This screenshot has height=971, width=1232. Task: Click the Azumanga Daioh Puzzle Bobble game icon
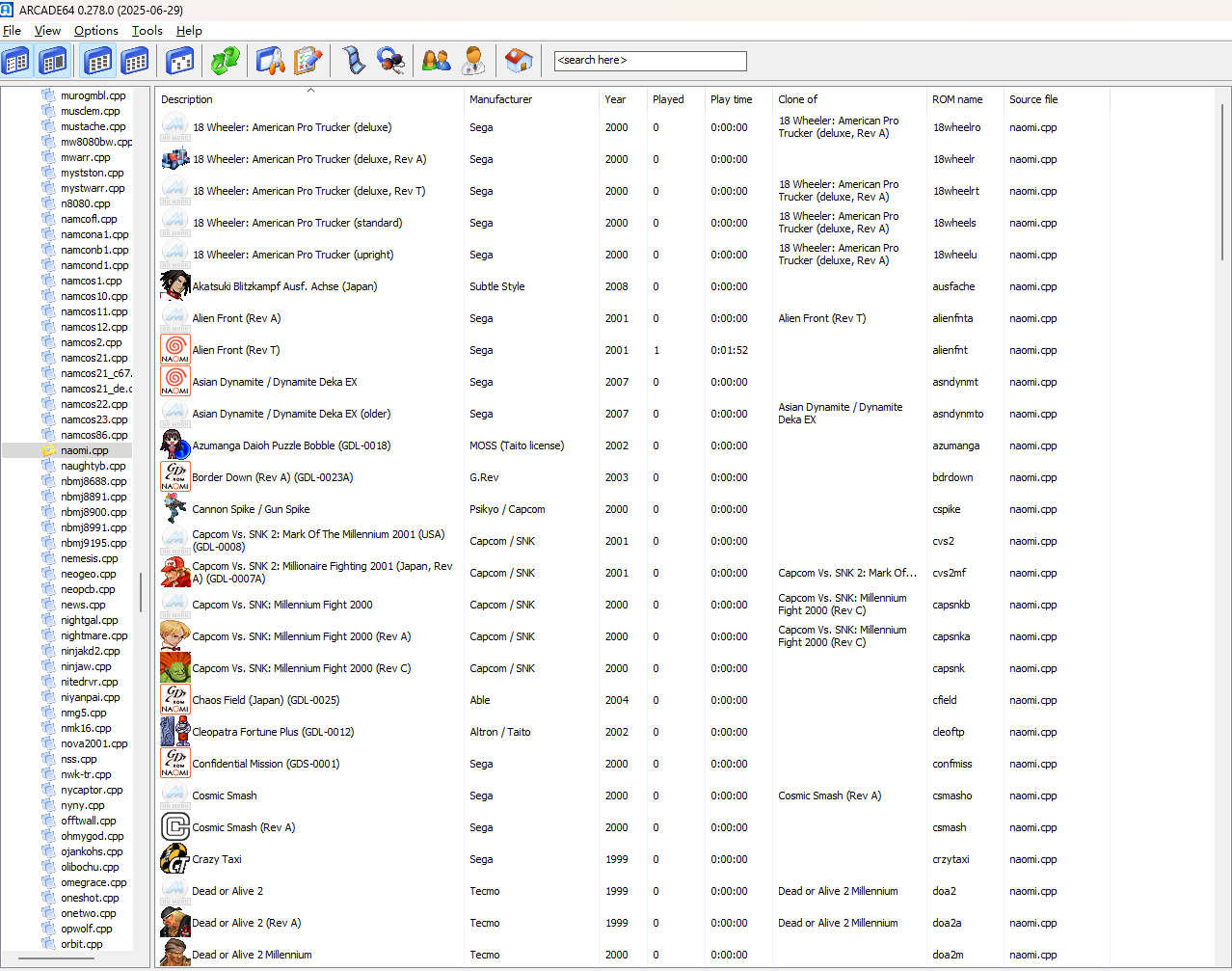click(174, 445)
